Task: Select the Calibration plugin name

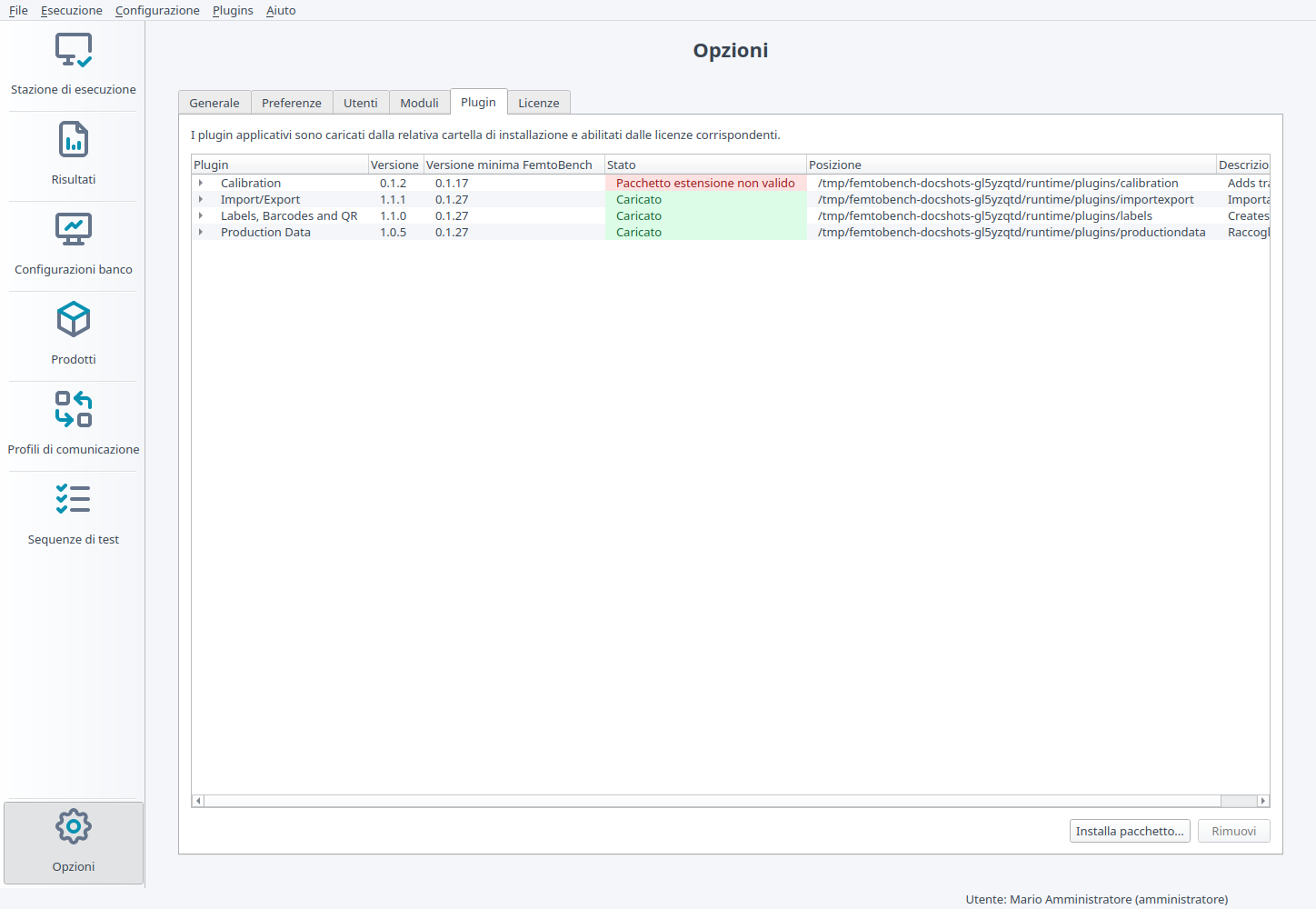Action: (x=251, y=183)
